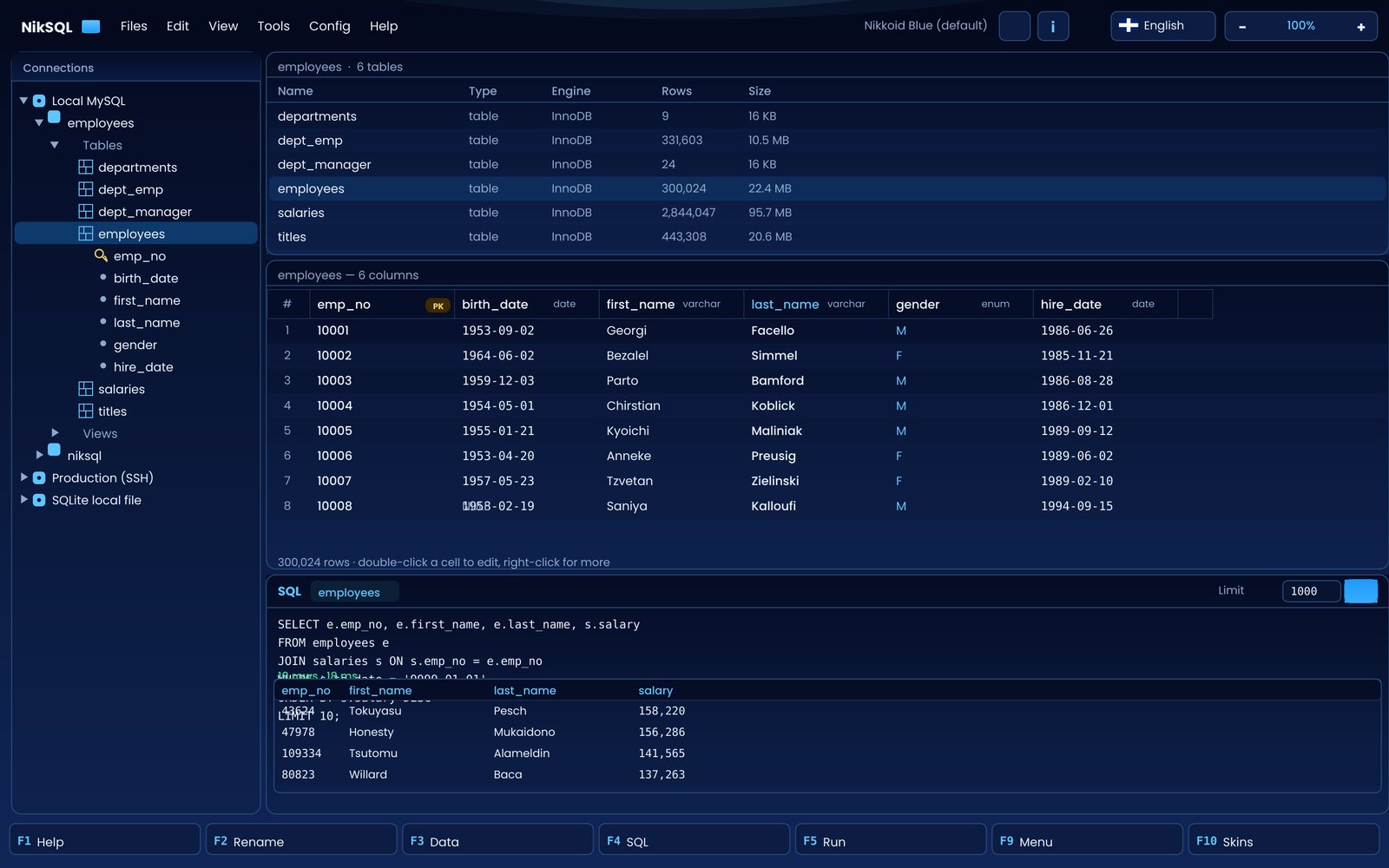Click the F2 Rename button

[x=301, y=840]
